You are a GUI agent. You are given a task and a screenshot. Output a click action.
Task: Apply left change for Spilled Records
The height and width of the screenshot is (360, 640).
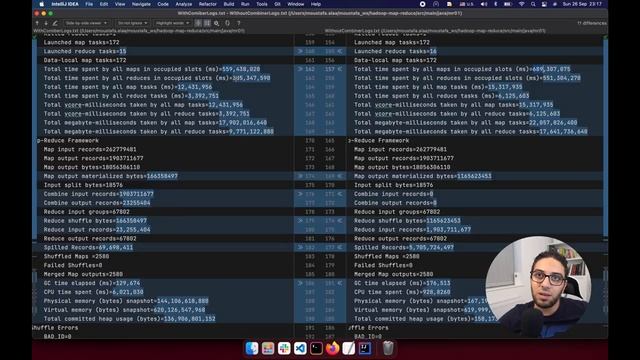(x=300, y=247)
